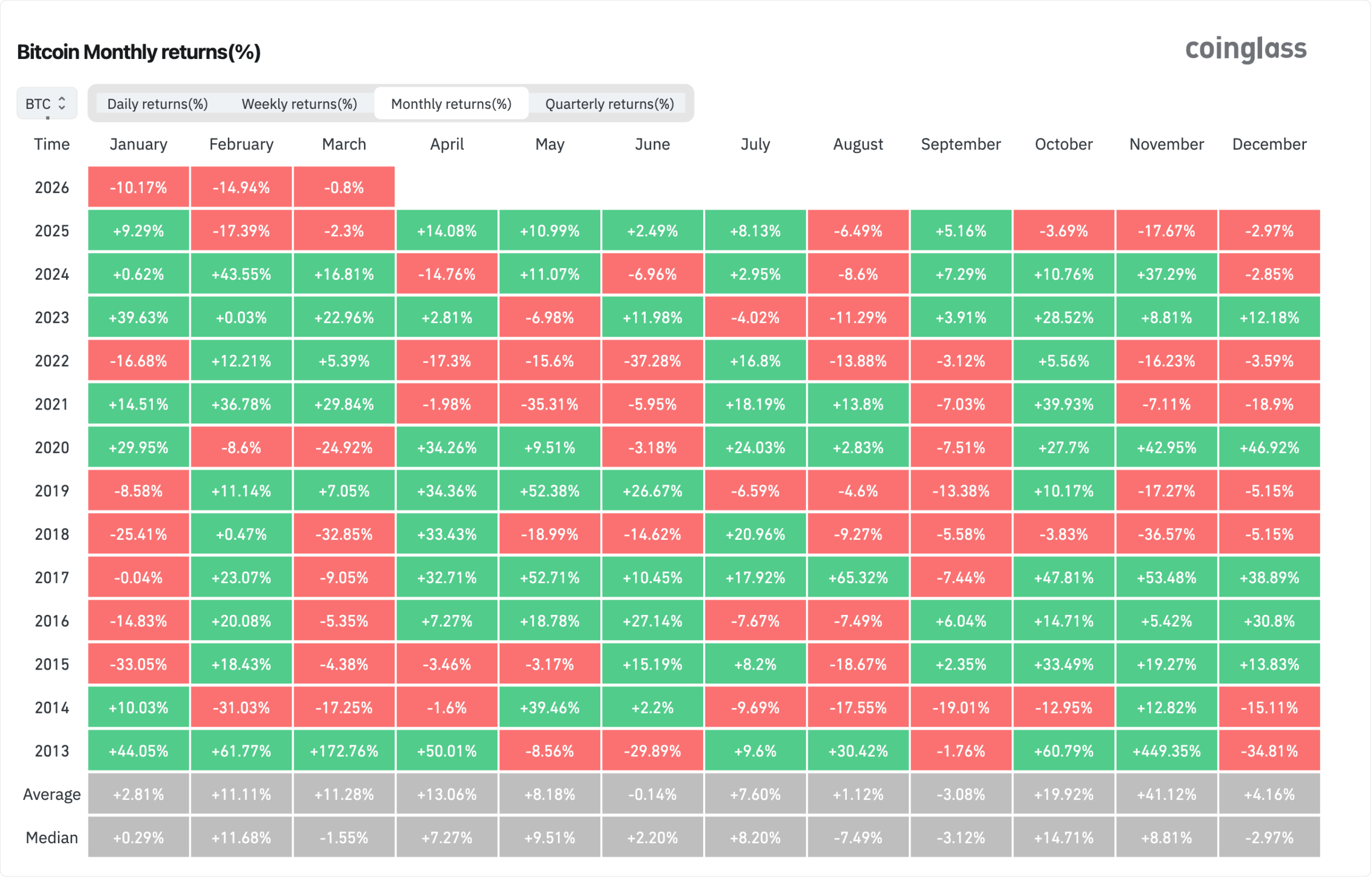
Task: Click the 2022 June -37.28% cell
Action: 652,361
